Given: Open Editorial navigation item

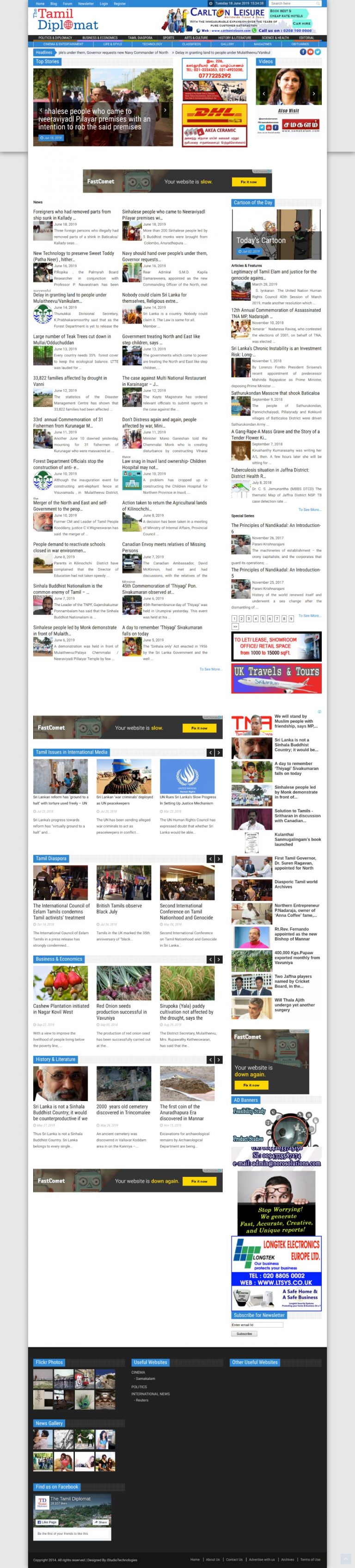Looking at the screenshot, I should (307, 38).
